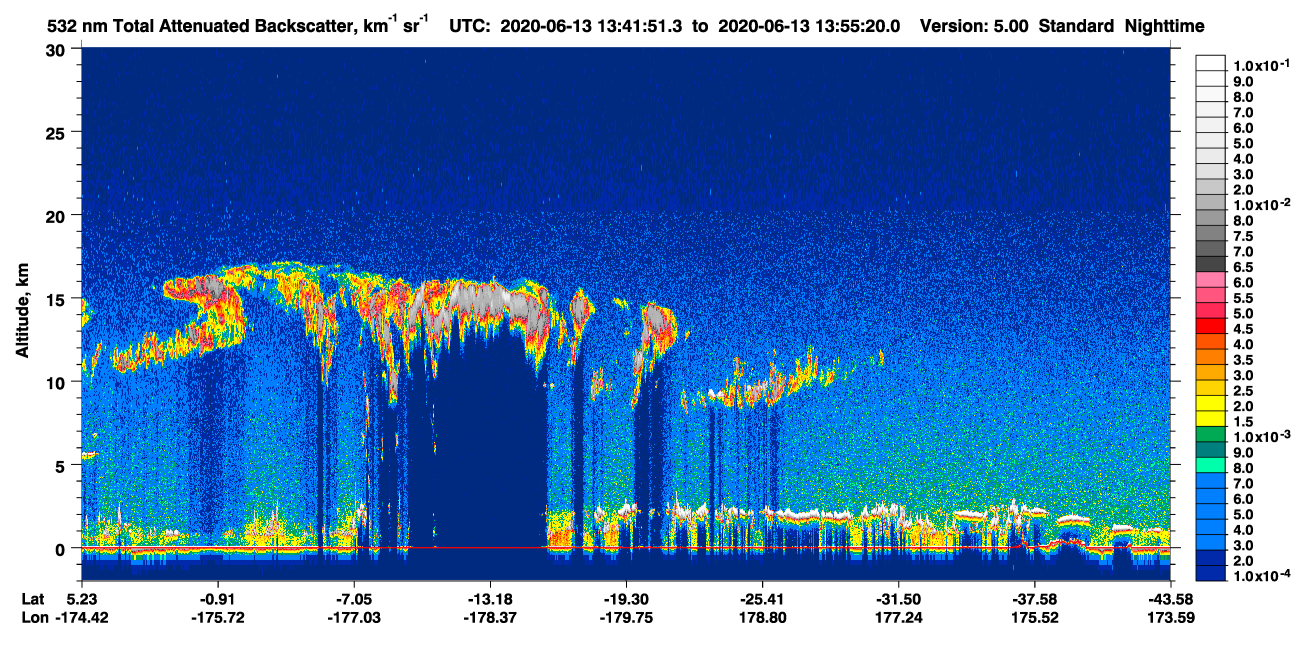Click longitude value '-175.72'
Screen dimensions: 1300x667
click(x=217, y=618)
